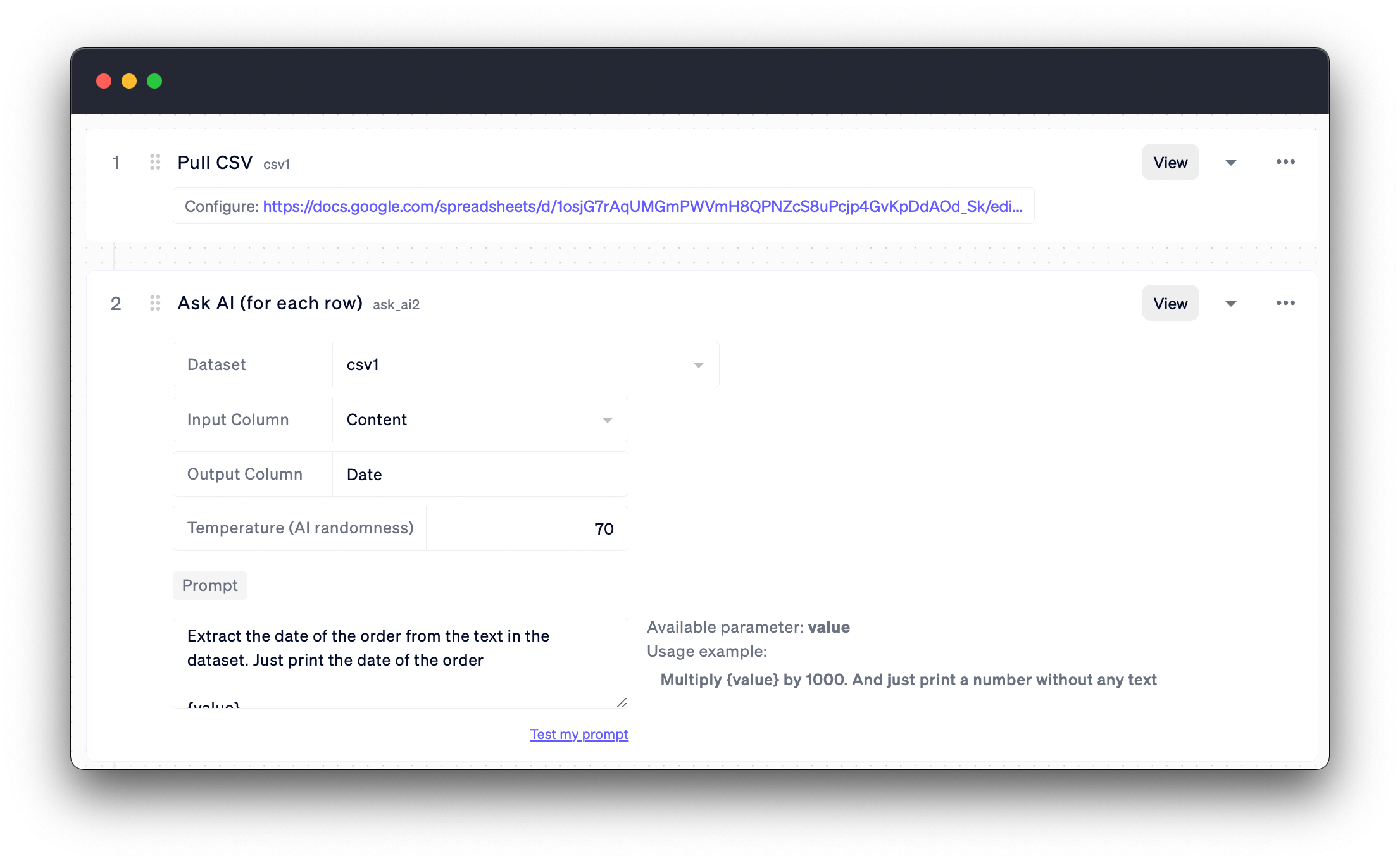Image resolution: width=1400 pixels, height=863 pixels.
Task: Click the drag handle of Pull CSV step
Action: click(155, 163)
